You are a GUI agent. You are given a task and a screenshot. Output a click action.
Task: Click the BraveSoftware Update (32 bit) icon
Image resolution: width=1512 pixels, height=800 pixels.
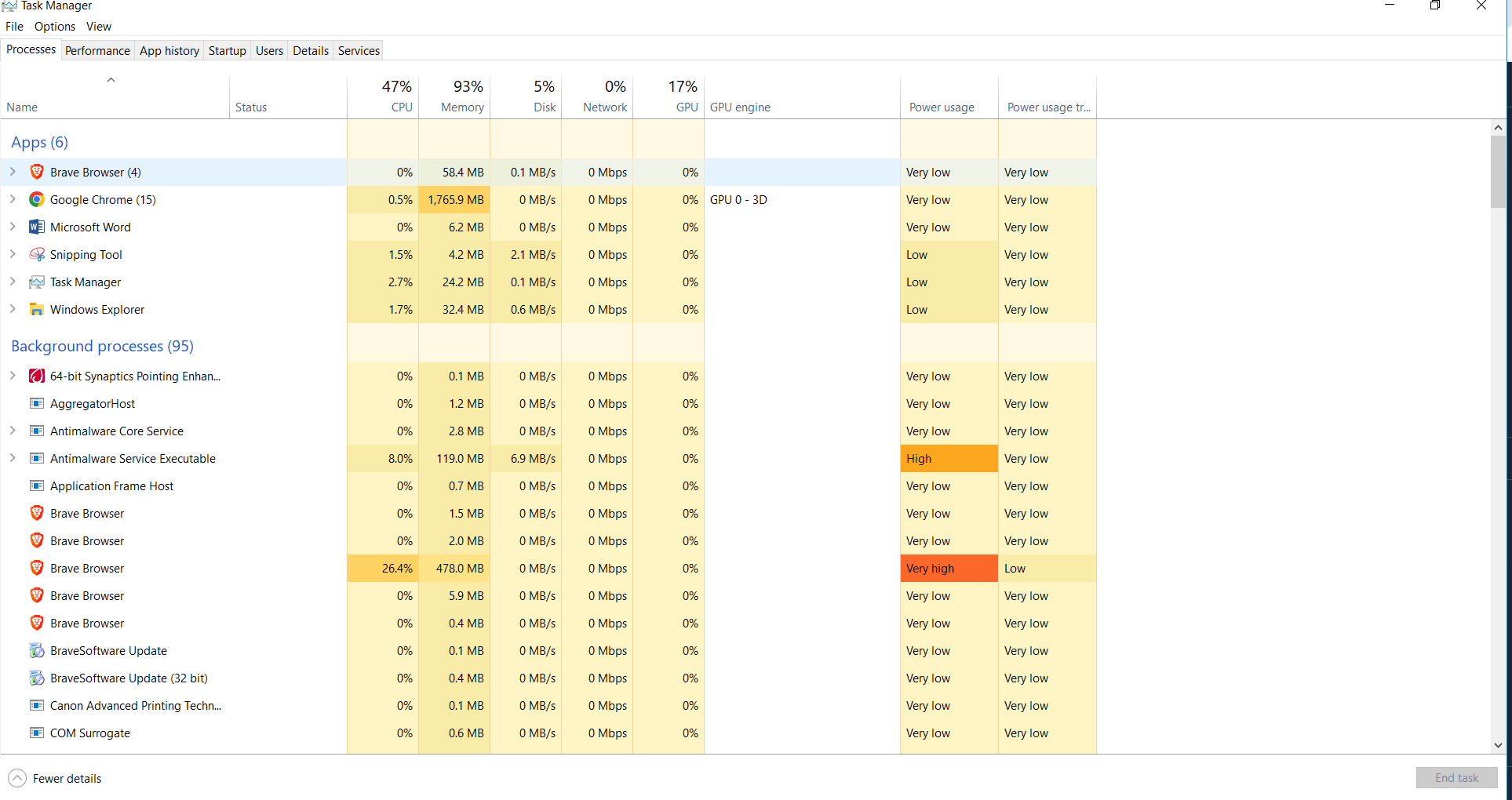click(37, 678)
